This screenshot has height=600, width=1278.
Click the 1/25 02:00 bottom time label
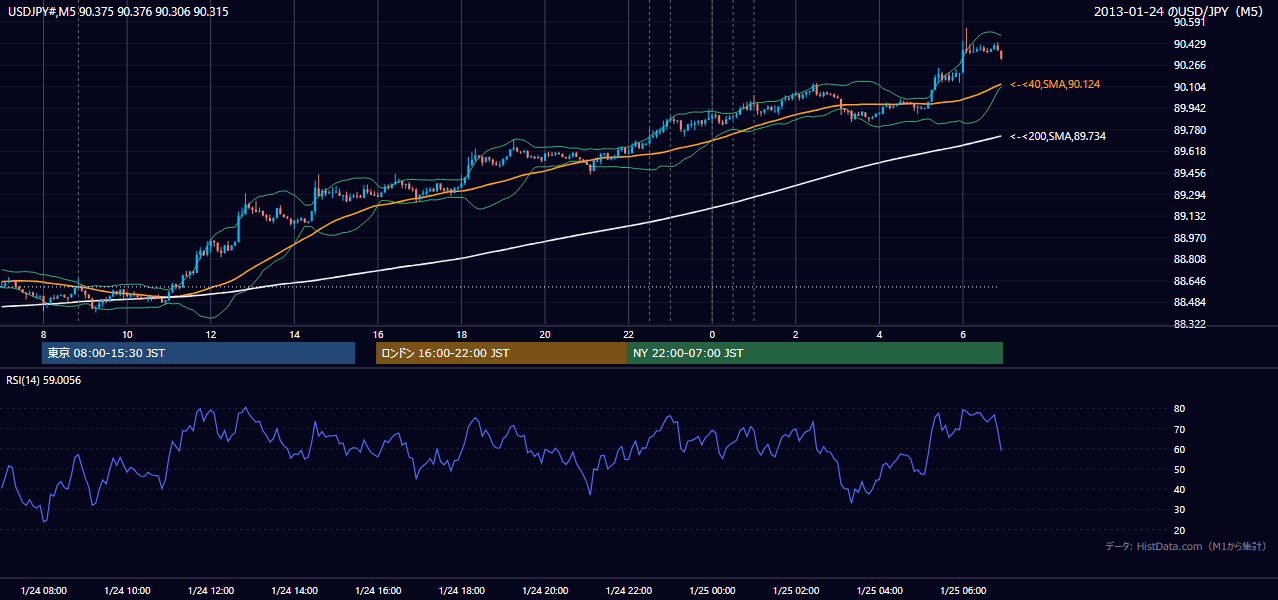tap(796, 591)
